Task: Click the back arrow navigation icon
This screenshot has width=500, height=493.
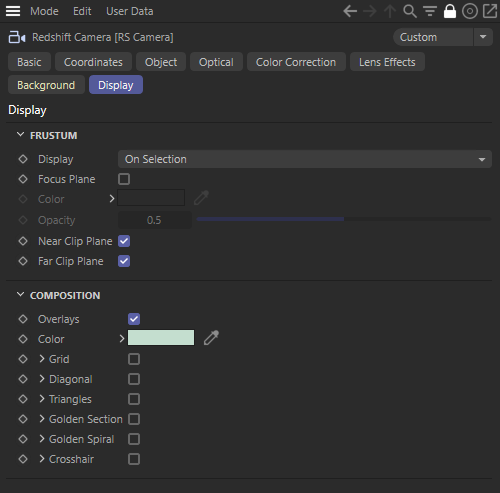Action: [x=350, y=11]
